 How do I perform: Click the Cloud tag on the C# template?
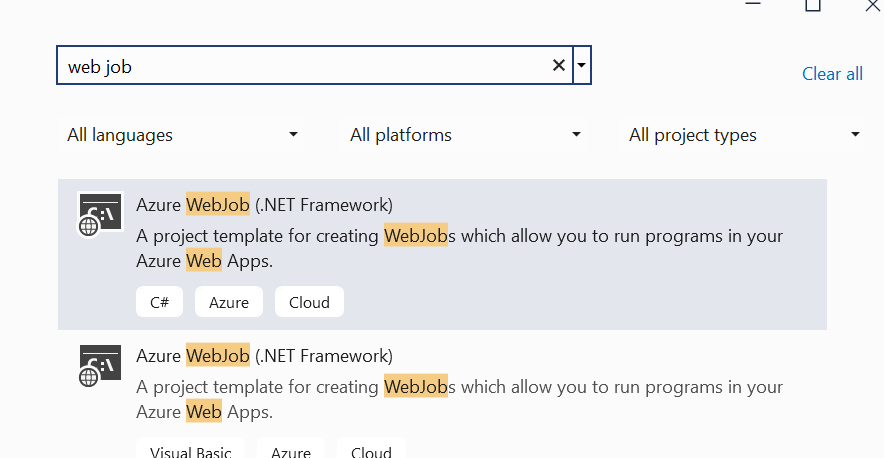tap(310, 302)
